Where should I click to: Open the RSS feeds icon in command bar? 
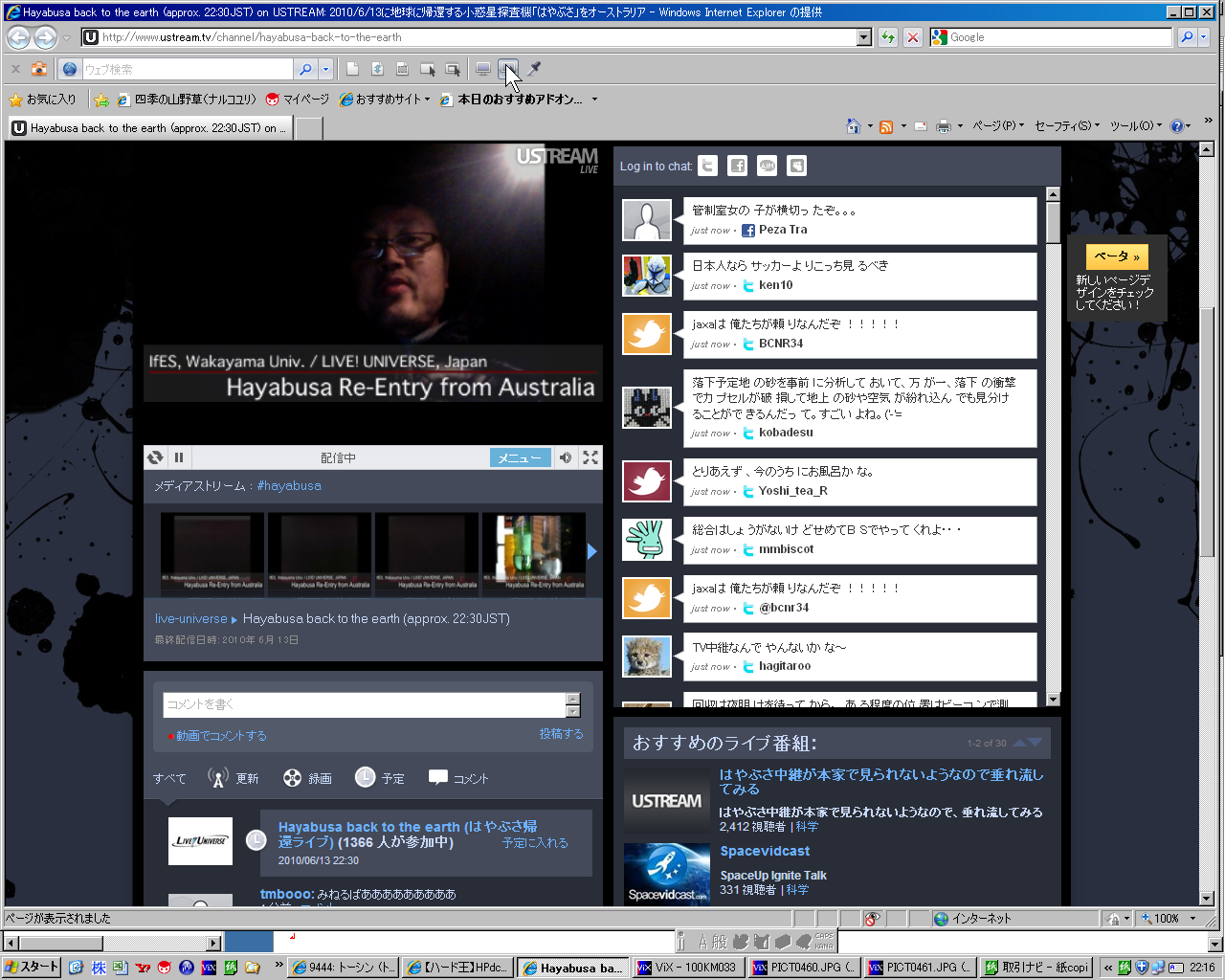coord(886,126)
